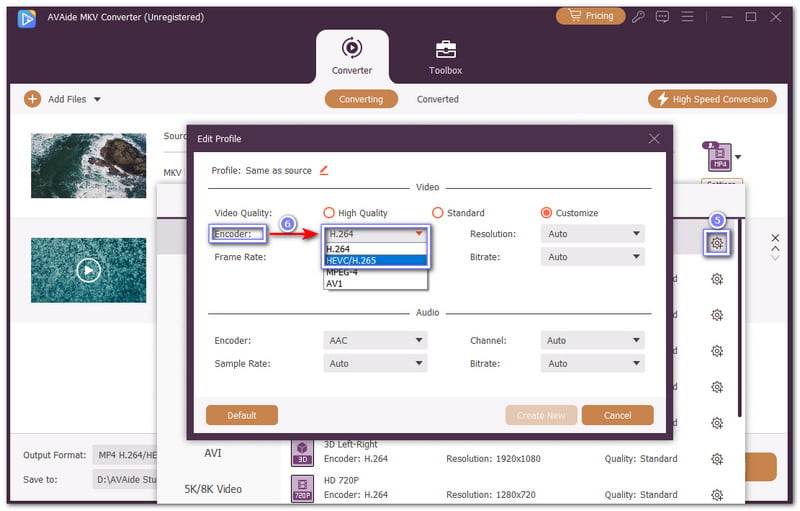Play the second video thumbnail
This screenshot has height=511, width=800.
[88, 270]
